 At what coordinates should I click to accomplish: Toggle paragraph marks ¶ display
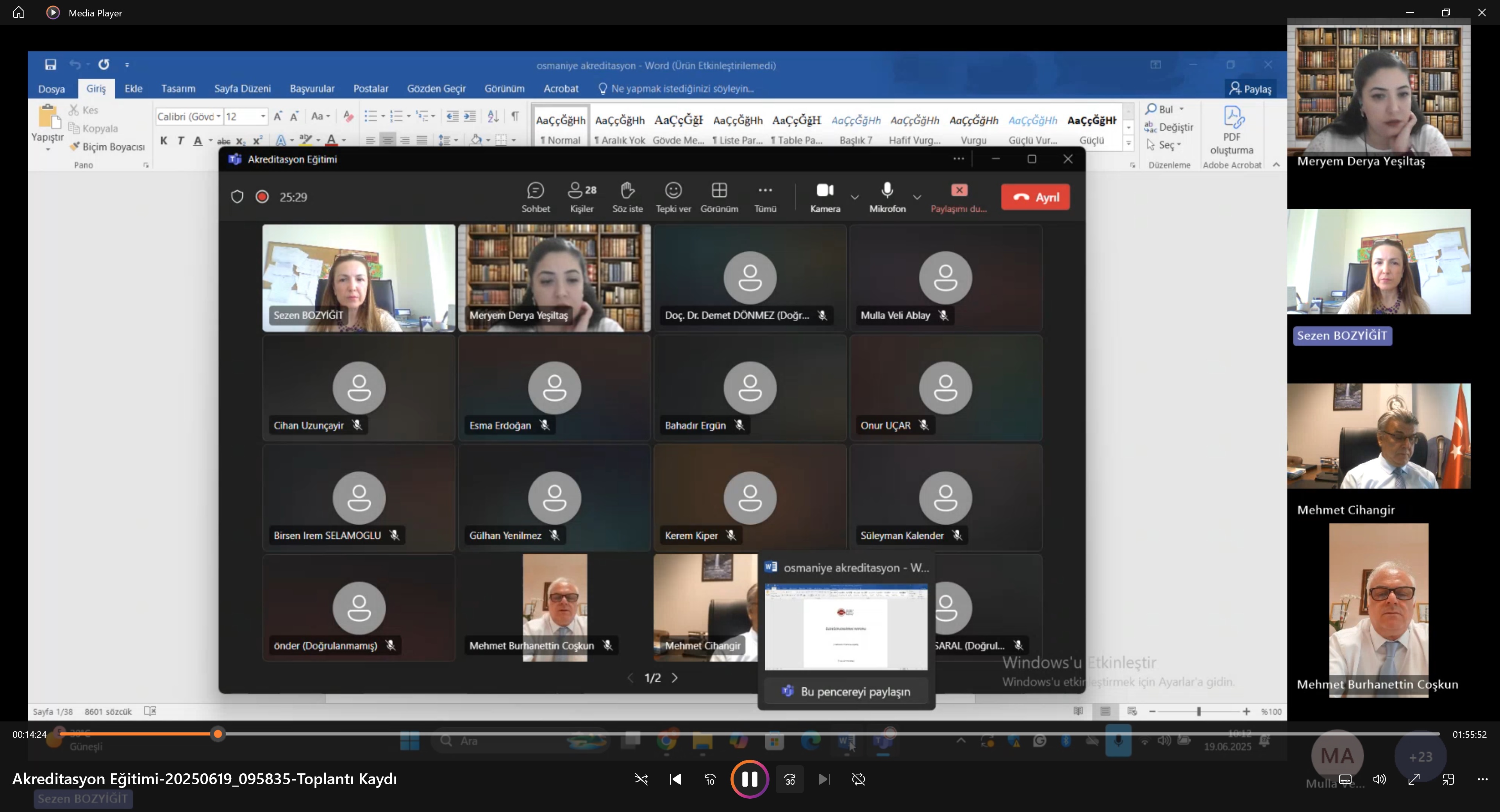click(515, 116)
